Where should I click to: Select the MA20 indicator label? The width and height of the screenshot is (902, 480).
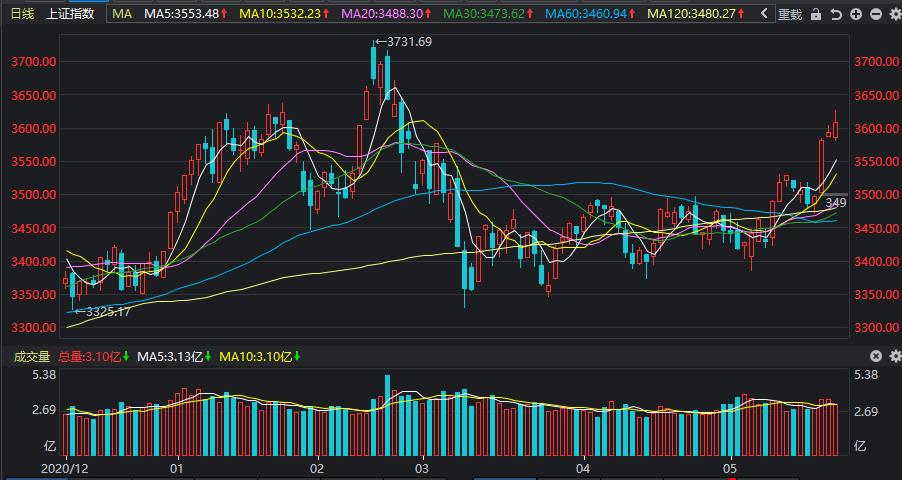pos(386,14)
